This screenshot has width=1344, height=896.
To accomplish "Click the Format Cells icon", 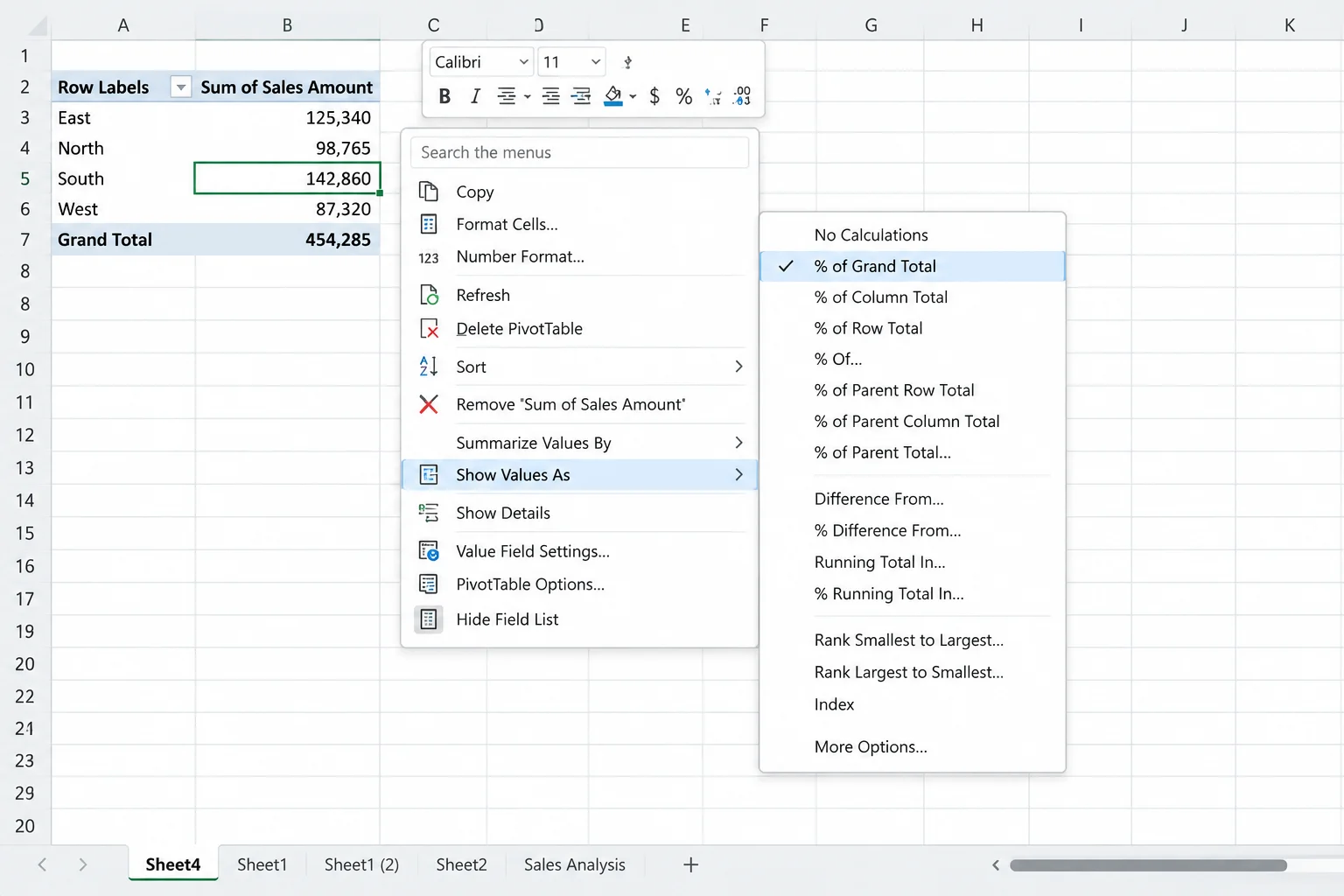I will tap(429, 224).
